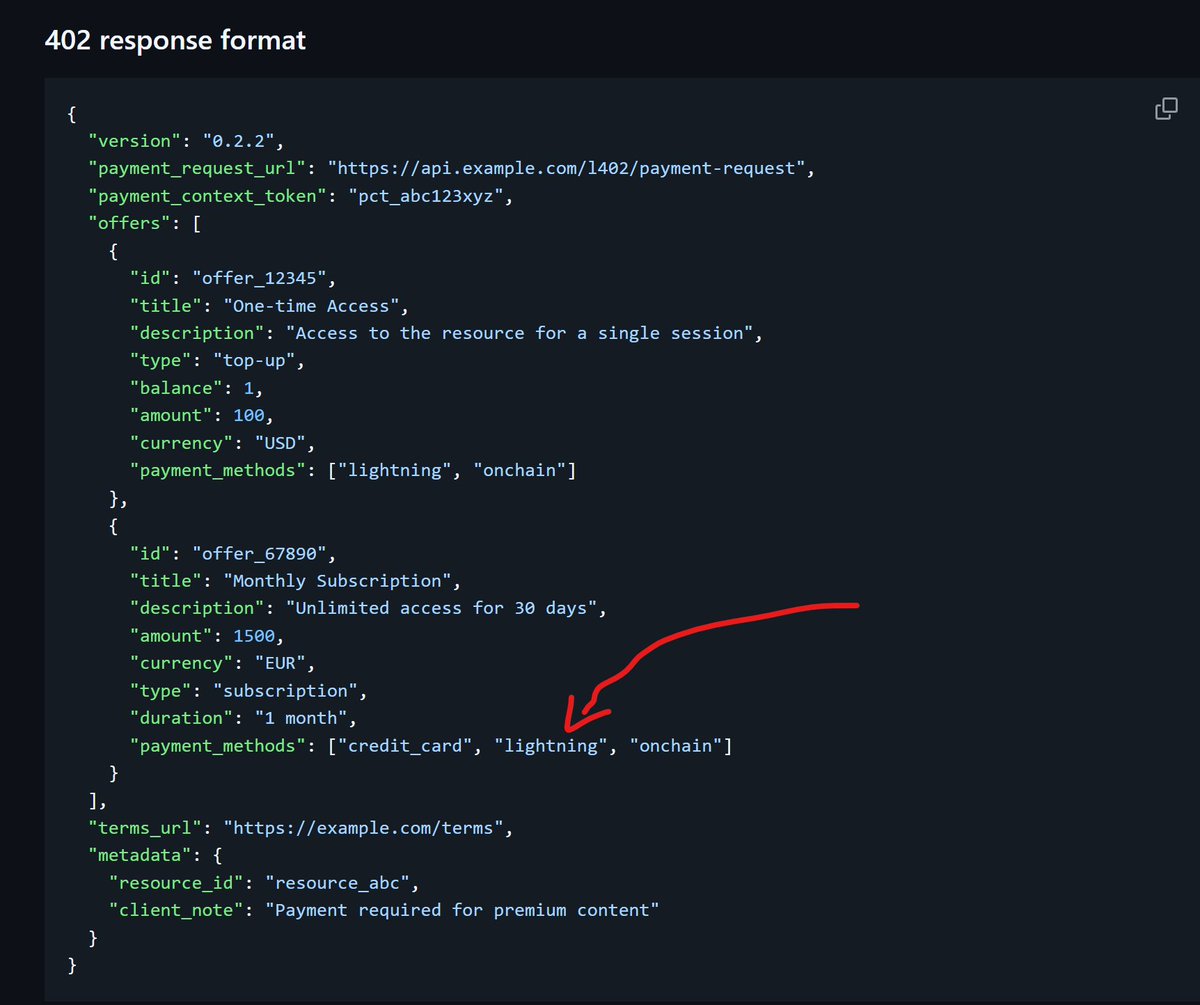Click "onchain" in the first offer's payment methods
This screenshot has width=1200, height=1005.
tap(520, 471)
